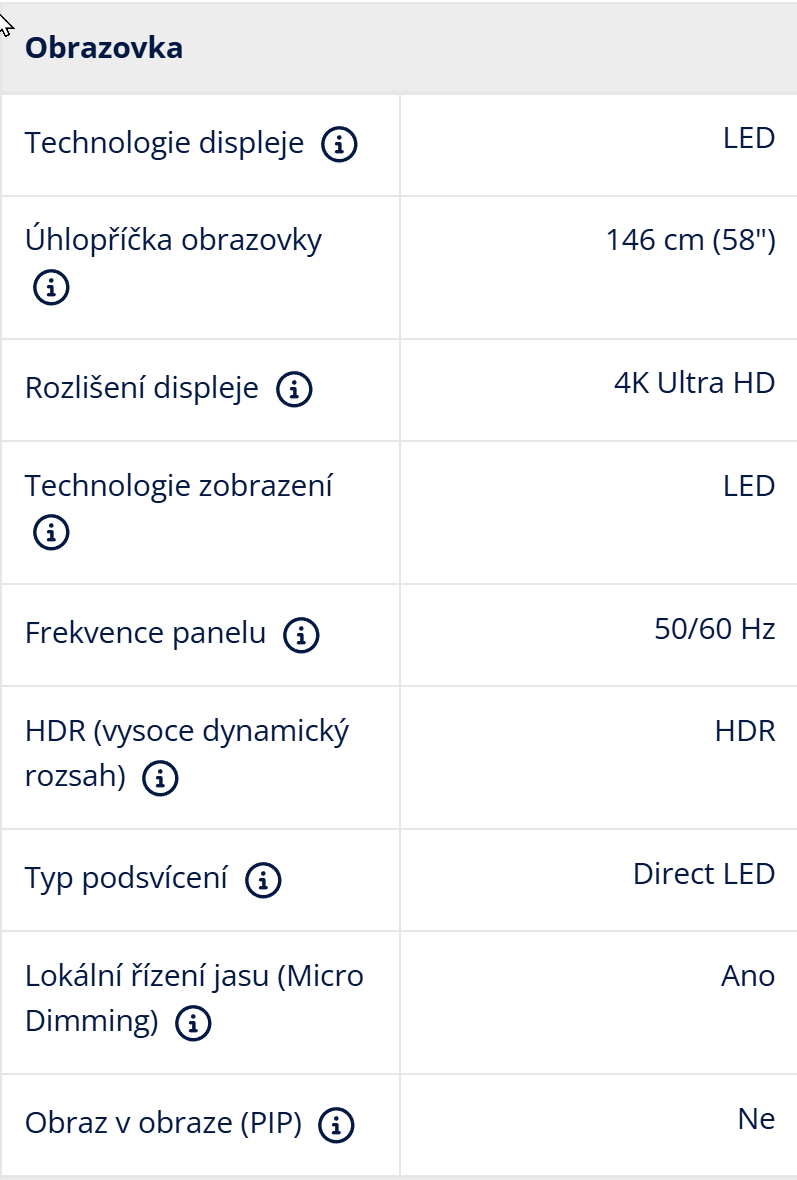797x1180 pixels.
Task: Click the info icon beside Typ podsvícení
Action: point(262,881)
